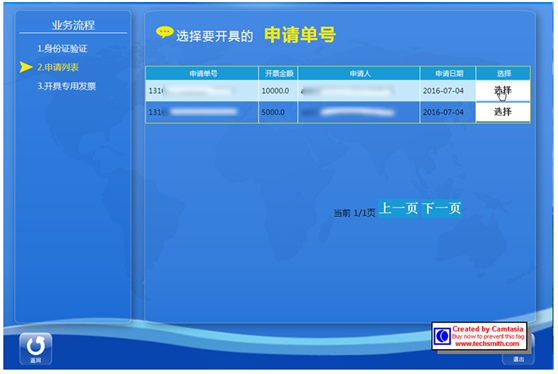Click the 开票金额 column header
This screenshot has width=558, height=374.
tap(278, 73)
